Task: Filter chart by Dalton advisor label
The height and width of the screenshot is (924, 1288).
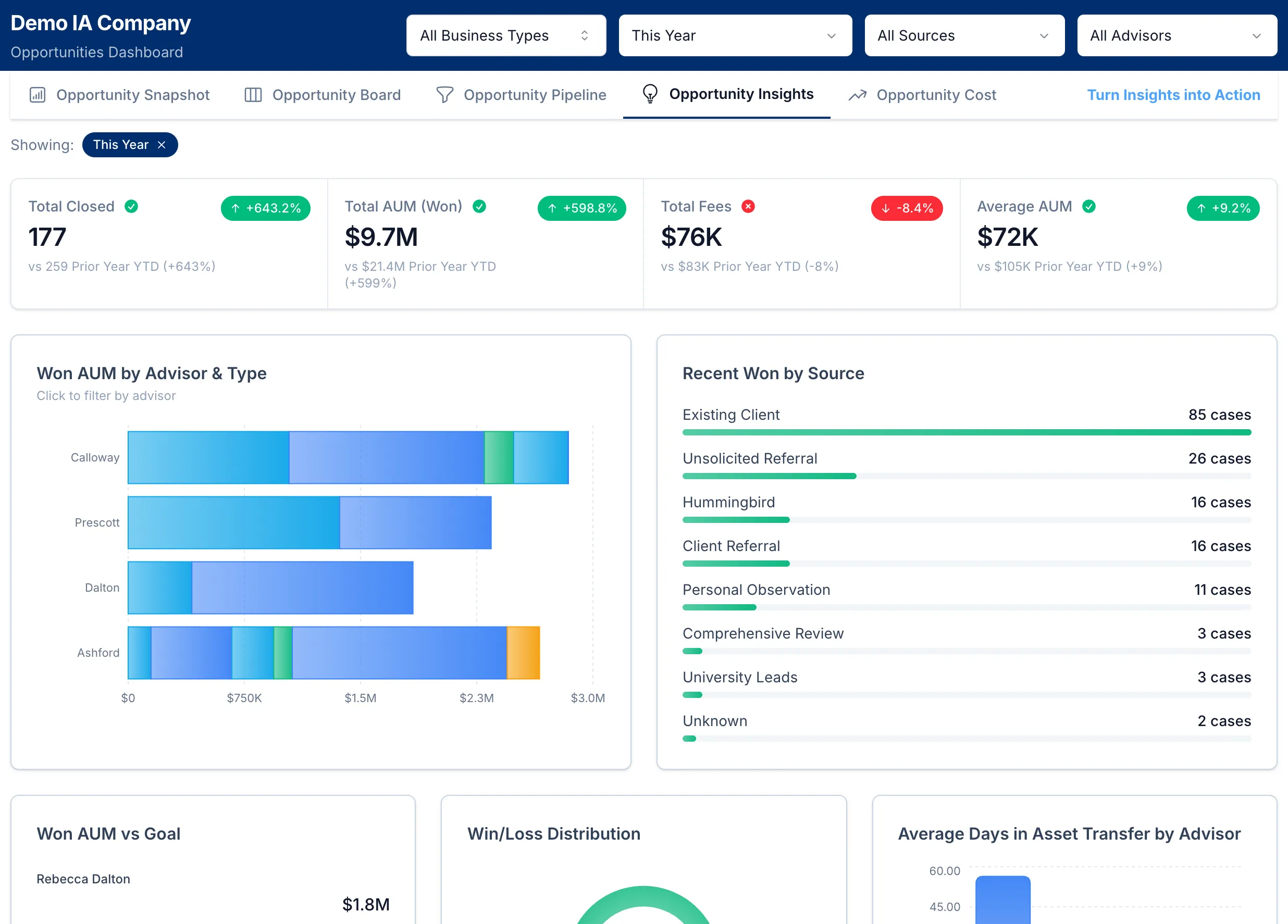Action: click(102, 588)
